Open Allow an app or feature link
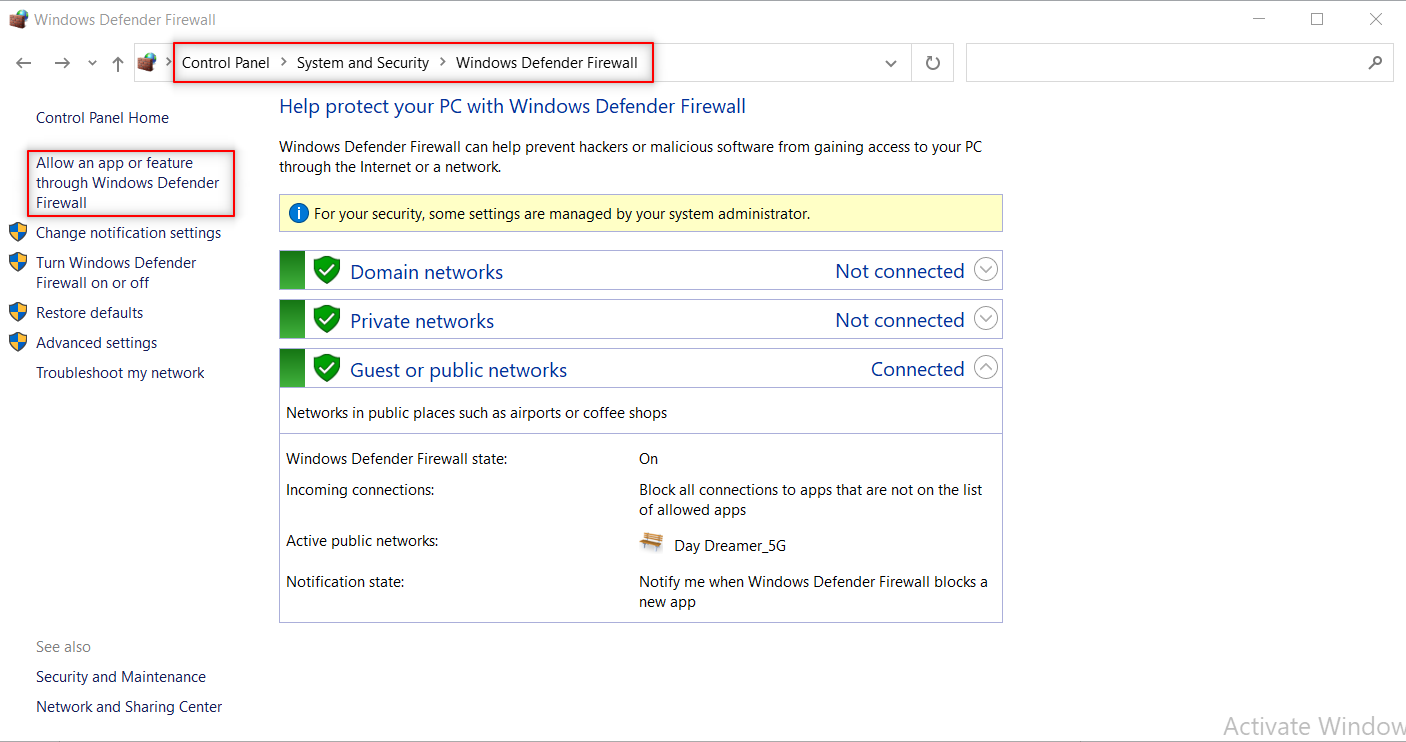Screen dimensions: 1406x742 point(128,182)
